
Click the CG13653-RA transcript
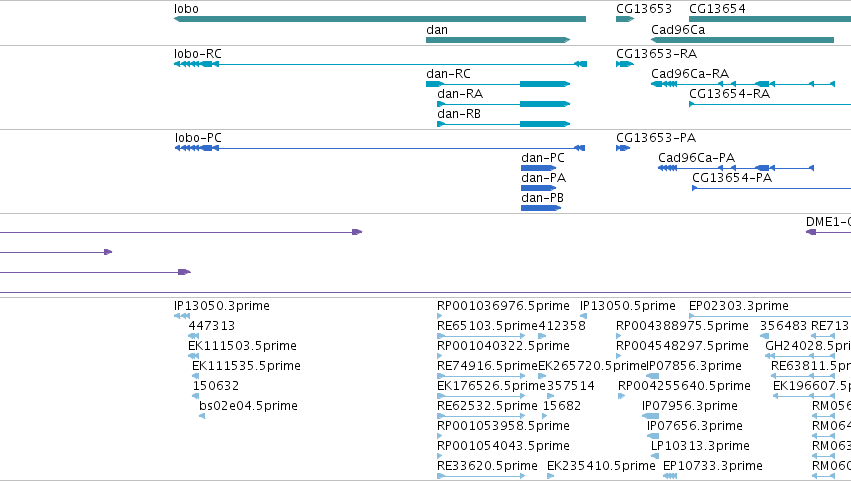(625, 64)
